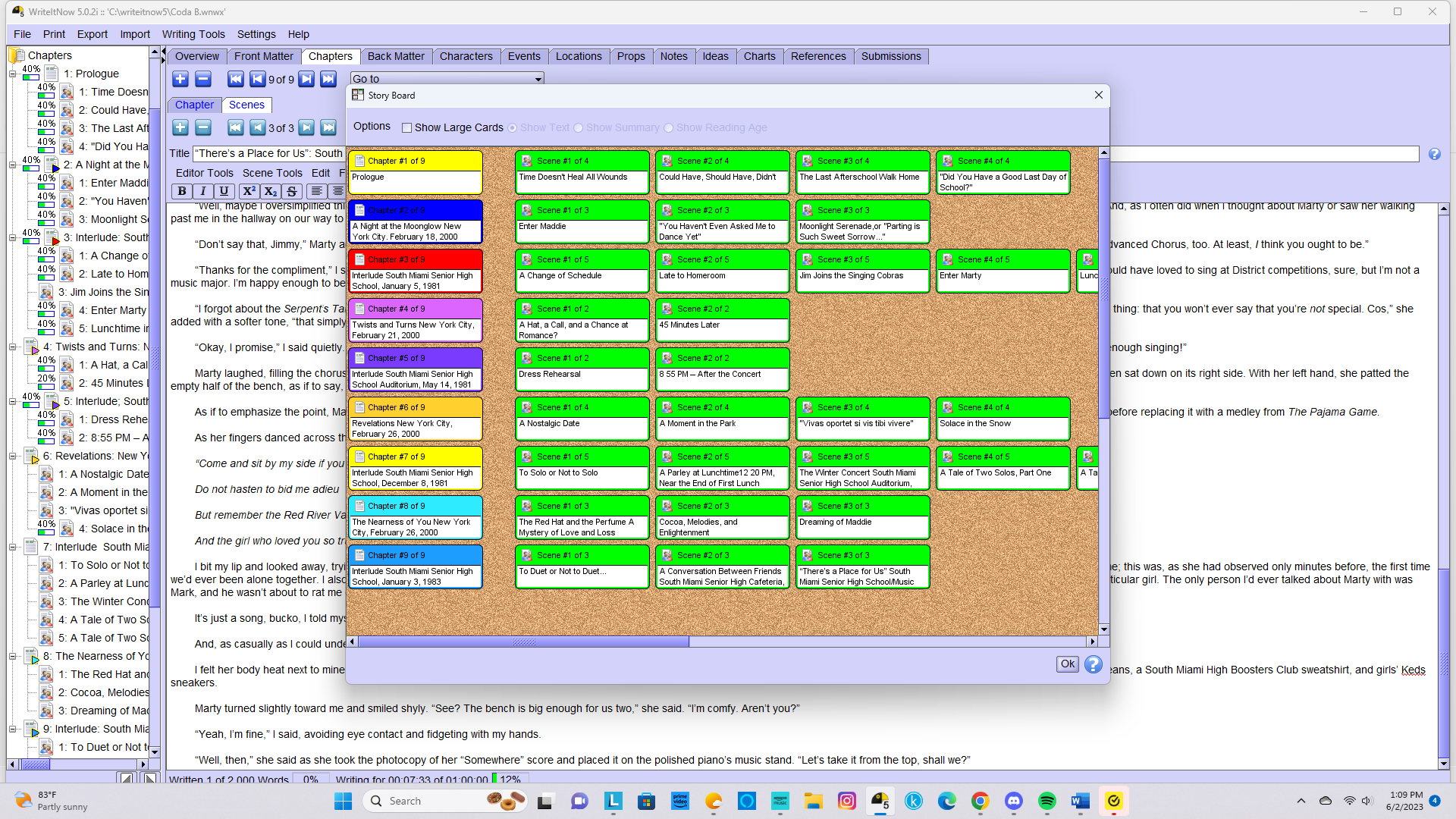Enable Show Large Cards checkbox

tap(407, 127)
